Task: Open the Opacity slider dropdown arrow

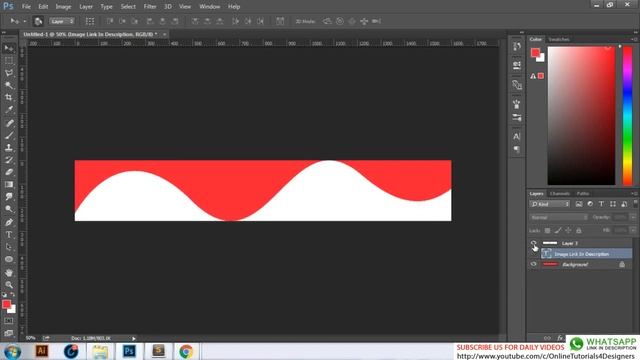Action: [633, 218]
